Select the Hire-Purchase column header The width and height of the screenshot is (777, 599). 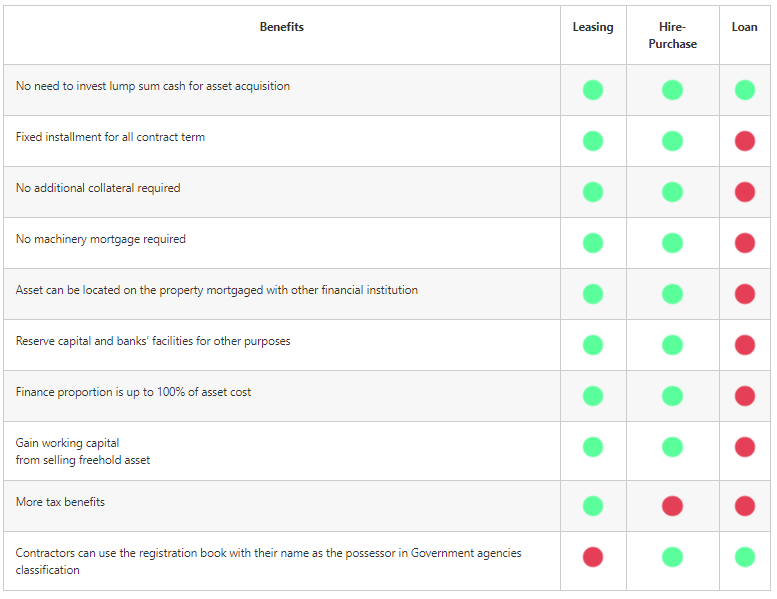pos(672,35)
